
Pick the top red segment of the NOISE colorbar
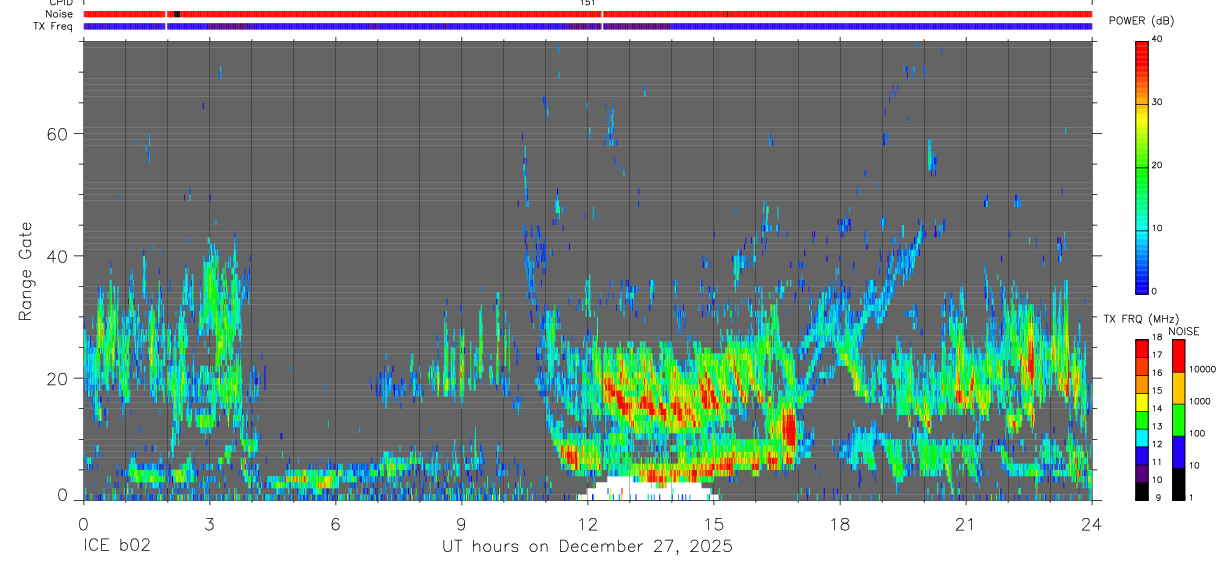click(1178, 355)
